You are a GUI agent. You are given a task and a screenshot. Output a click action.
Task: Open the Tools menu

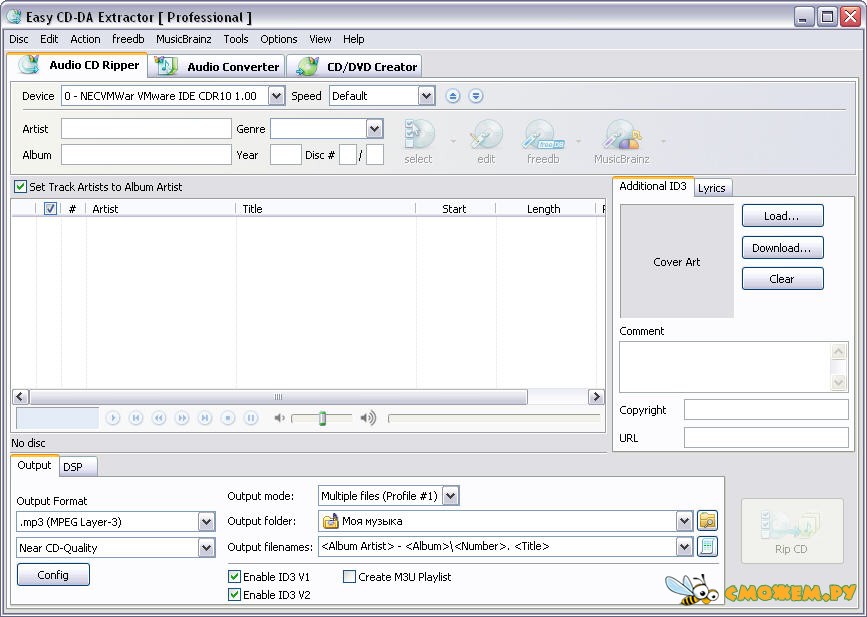point(236,39)
